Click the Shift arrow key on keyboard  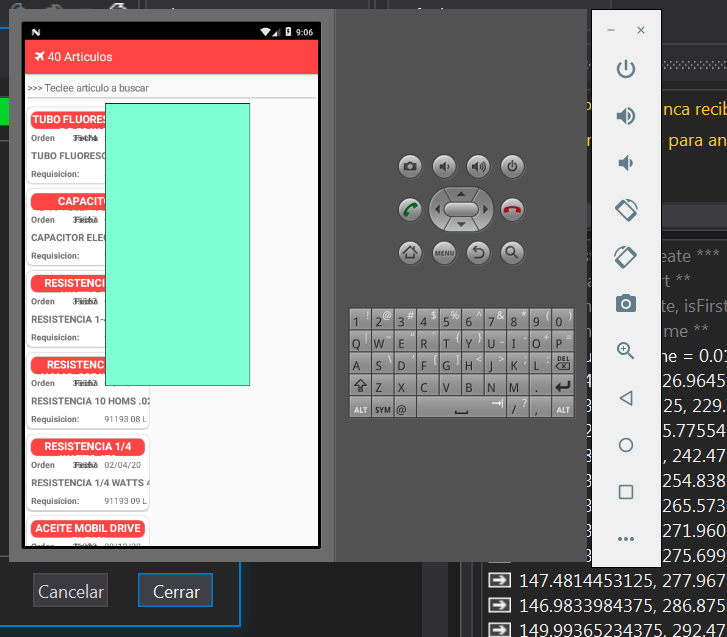coord(360,386)
